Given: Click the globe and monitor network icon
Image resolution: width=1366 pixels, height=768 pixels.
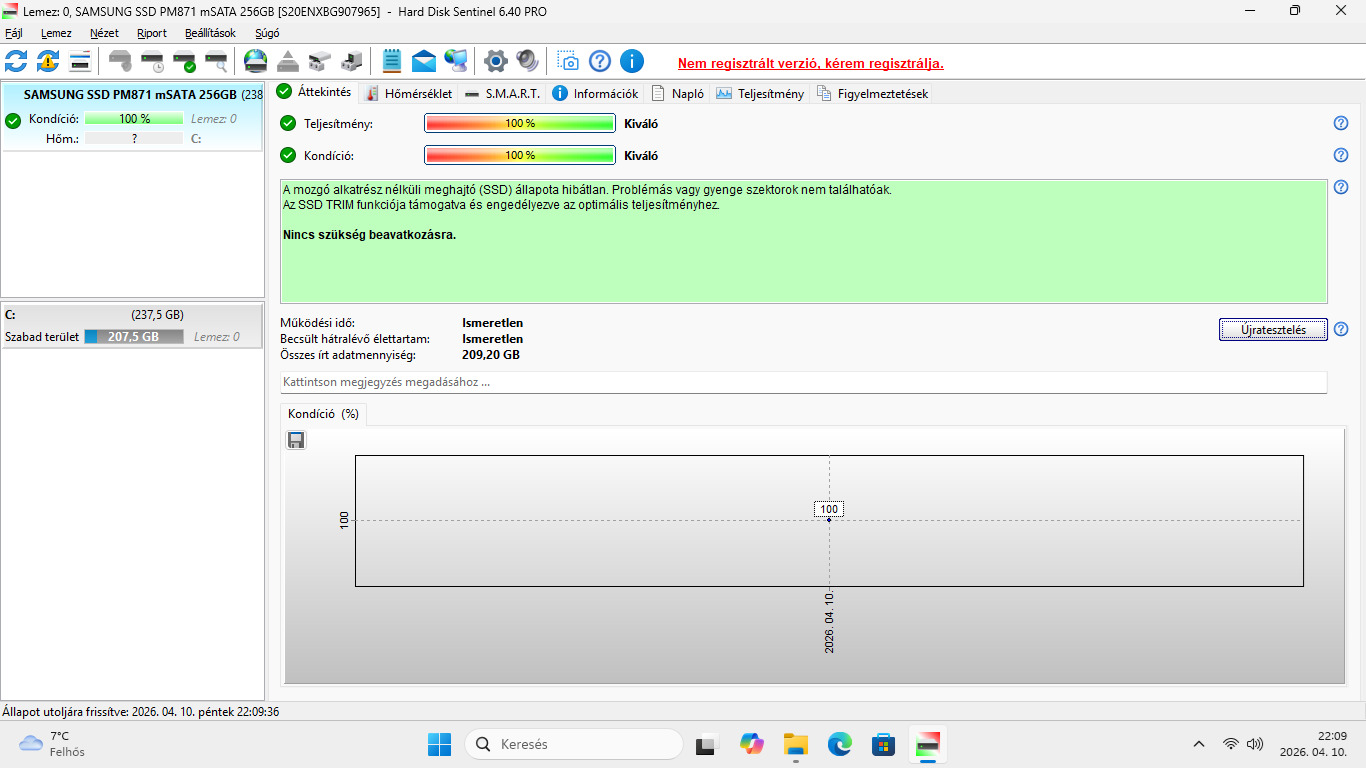Looking at the screenshot, I should [456, 61].
